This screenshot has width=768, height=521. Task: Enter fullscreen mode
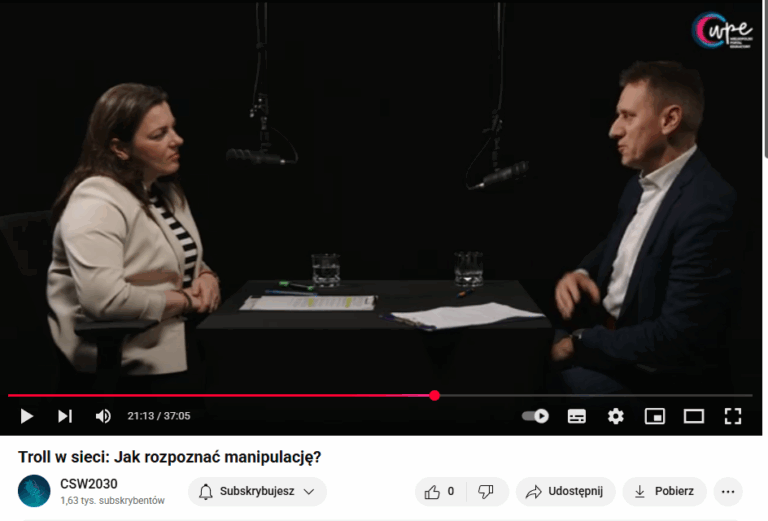[733, 416]
